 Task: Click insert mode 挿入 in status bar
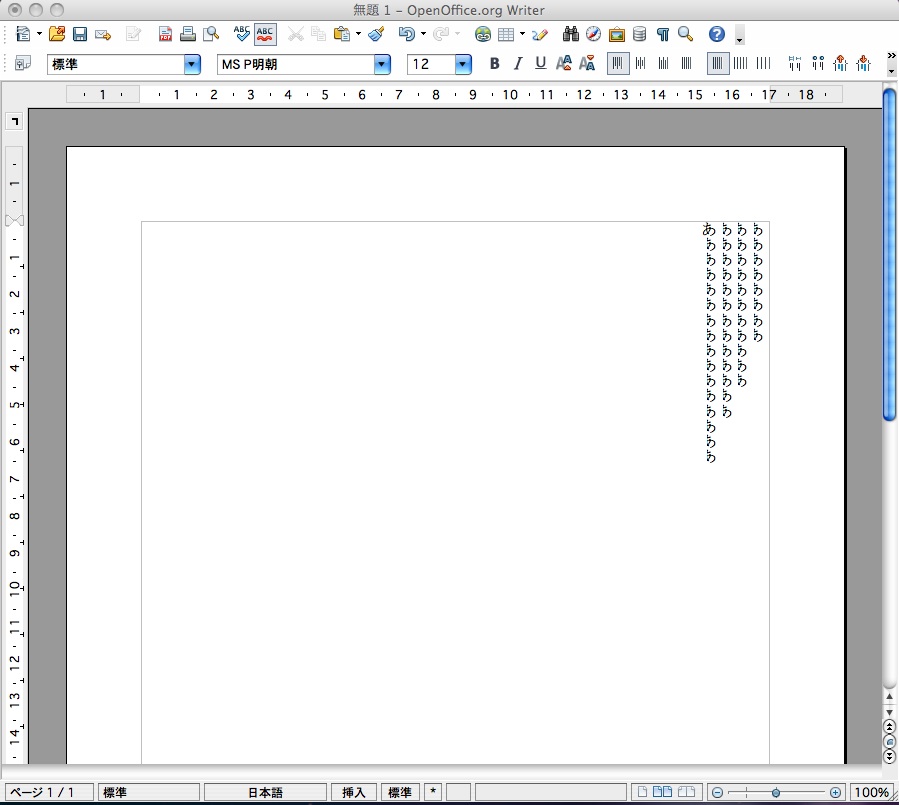pos(353,792)
